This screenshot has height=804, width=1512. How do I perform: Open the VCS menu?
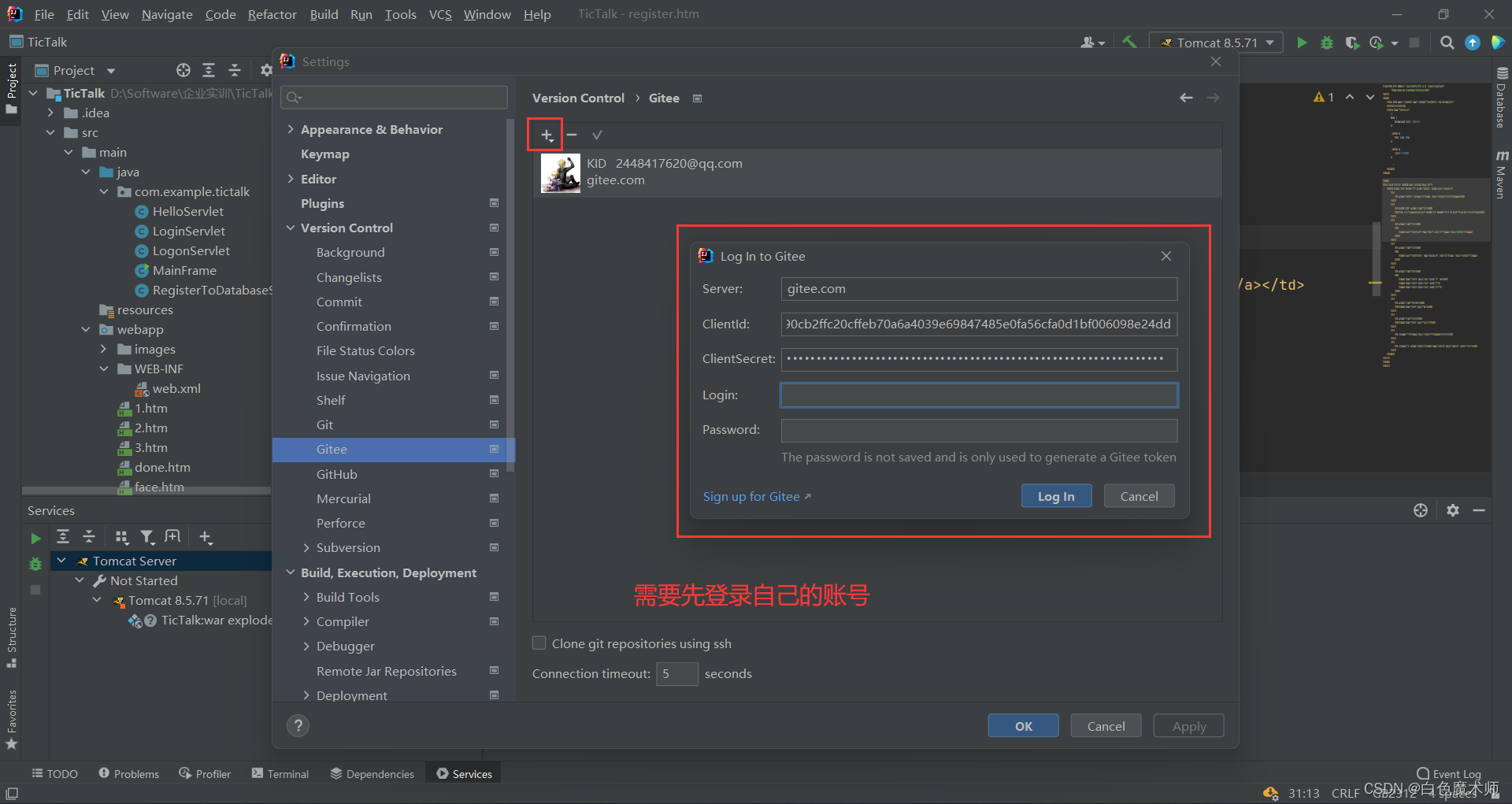click(440, 14)
